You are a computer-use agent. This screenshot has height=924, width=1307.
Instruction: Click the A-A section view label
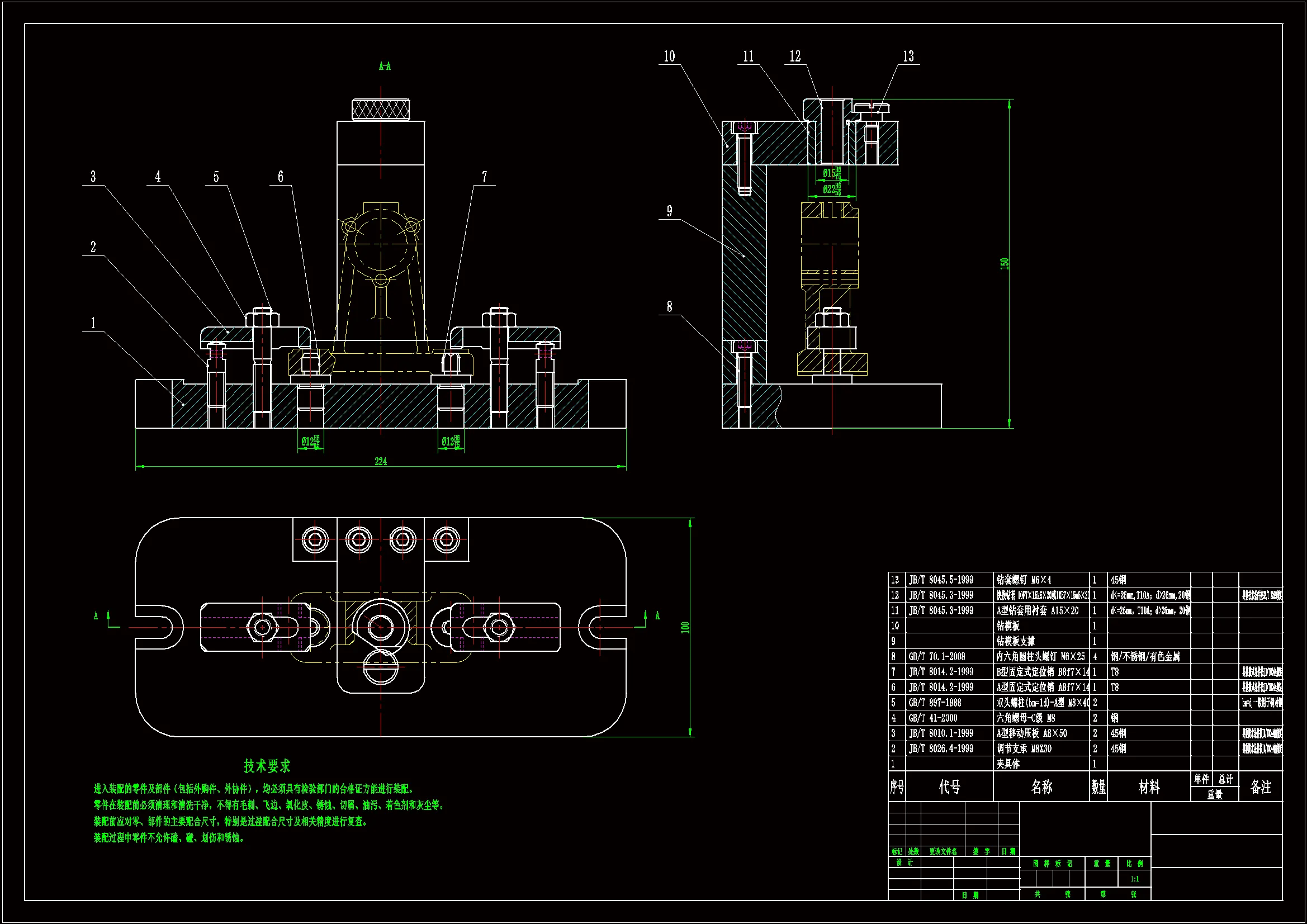tap(385, 67)
